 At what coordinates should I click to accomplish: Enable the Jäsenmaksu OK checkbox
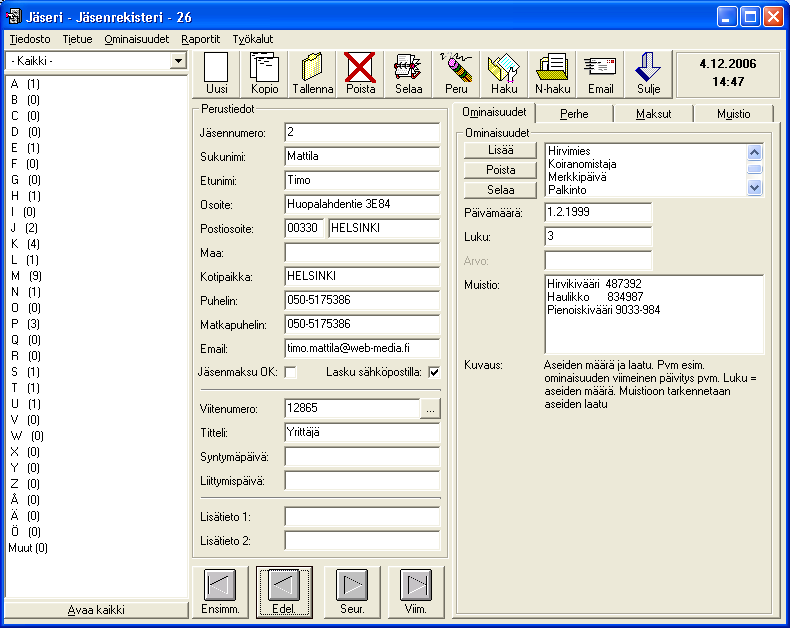(290, 372)
